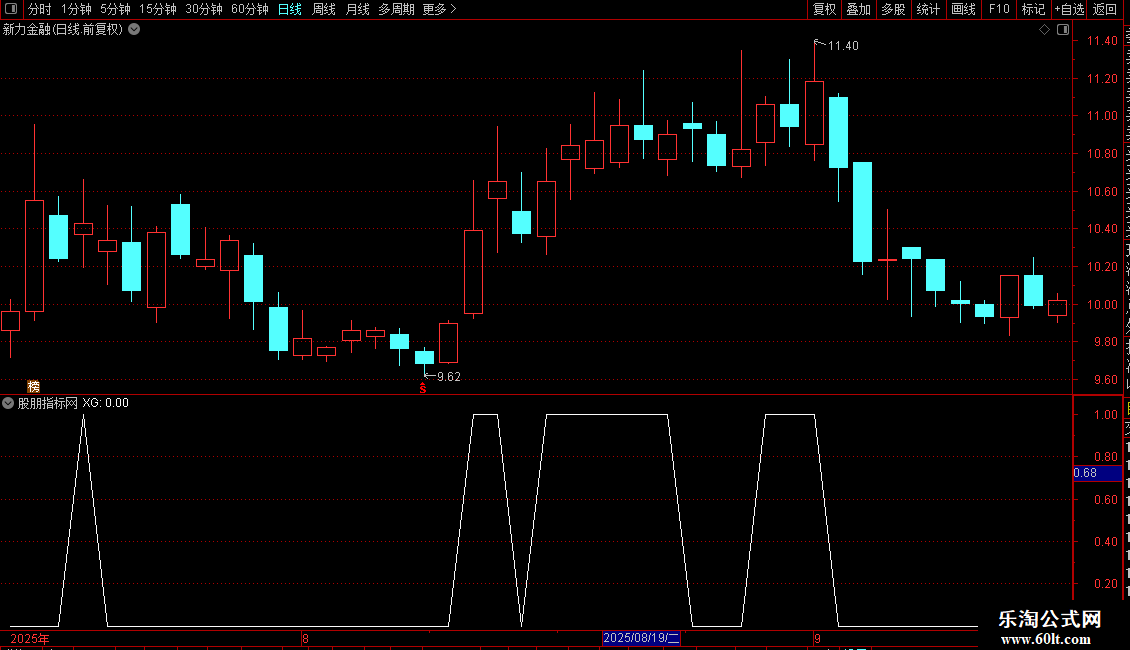Click the 叠加 overlay button
The image size is (1130, 650).
coord(858,9)
